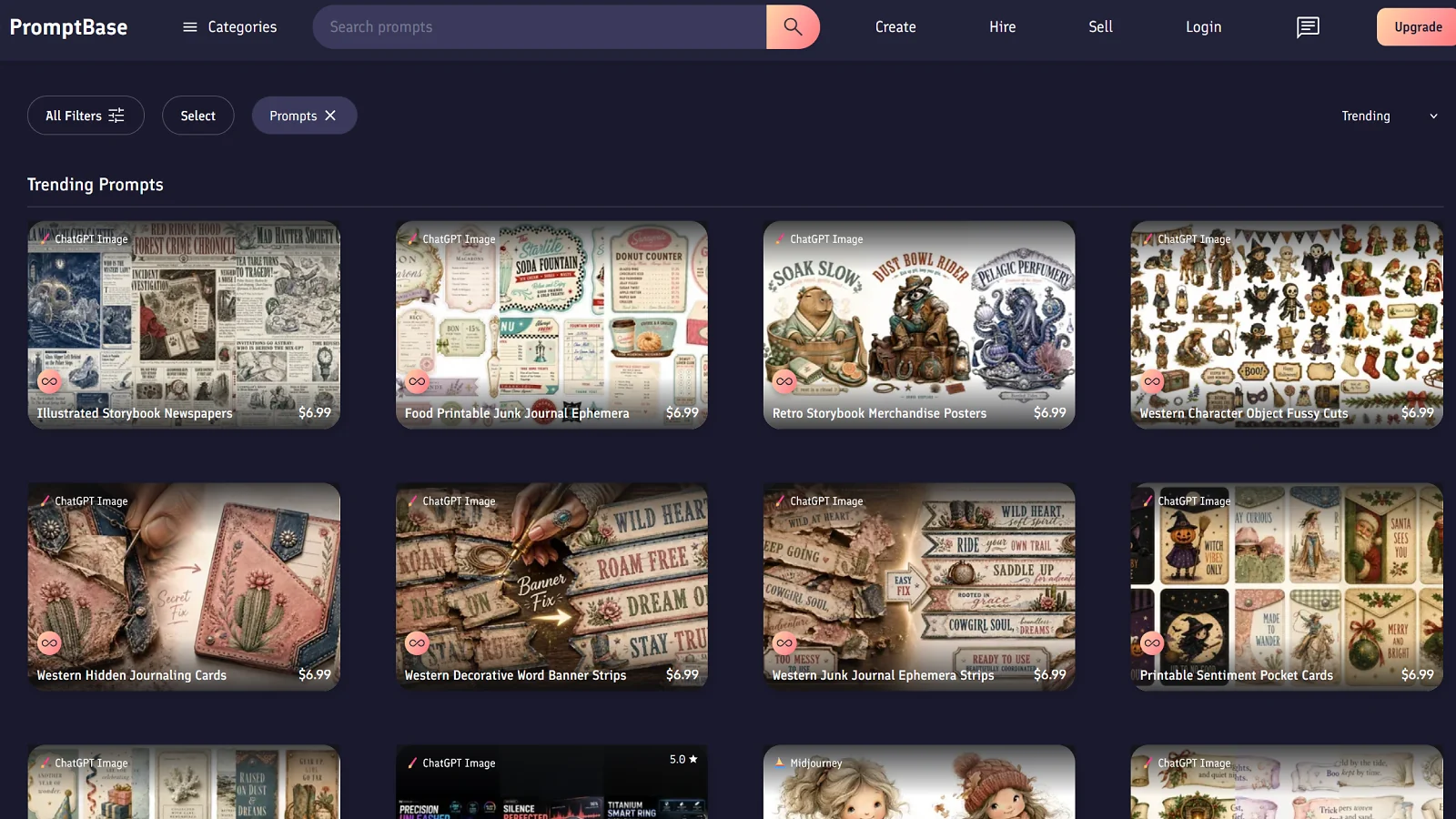This screenshot has width=1456, height=819.
Task: Go to the PromptBase home logo
Action: click(68, 27)
